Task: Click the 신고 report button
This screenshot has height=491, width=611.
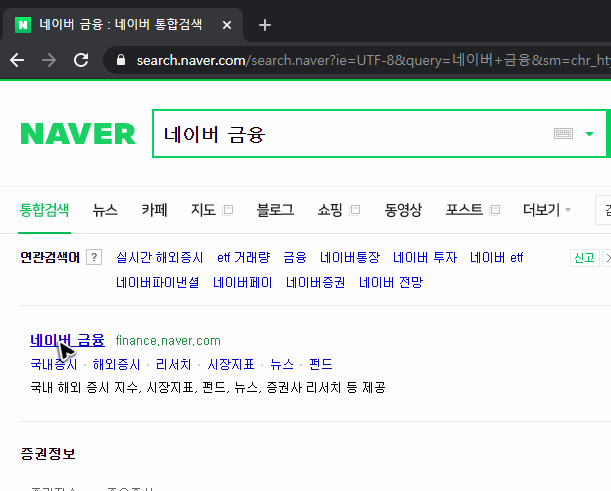Action: click(x=585, y=258)
